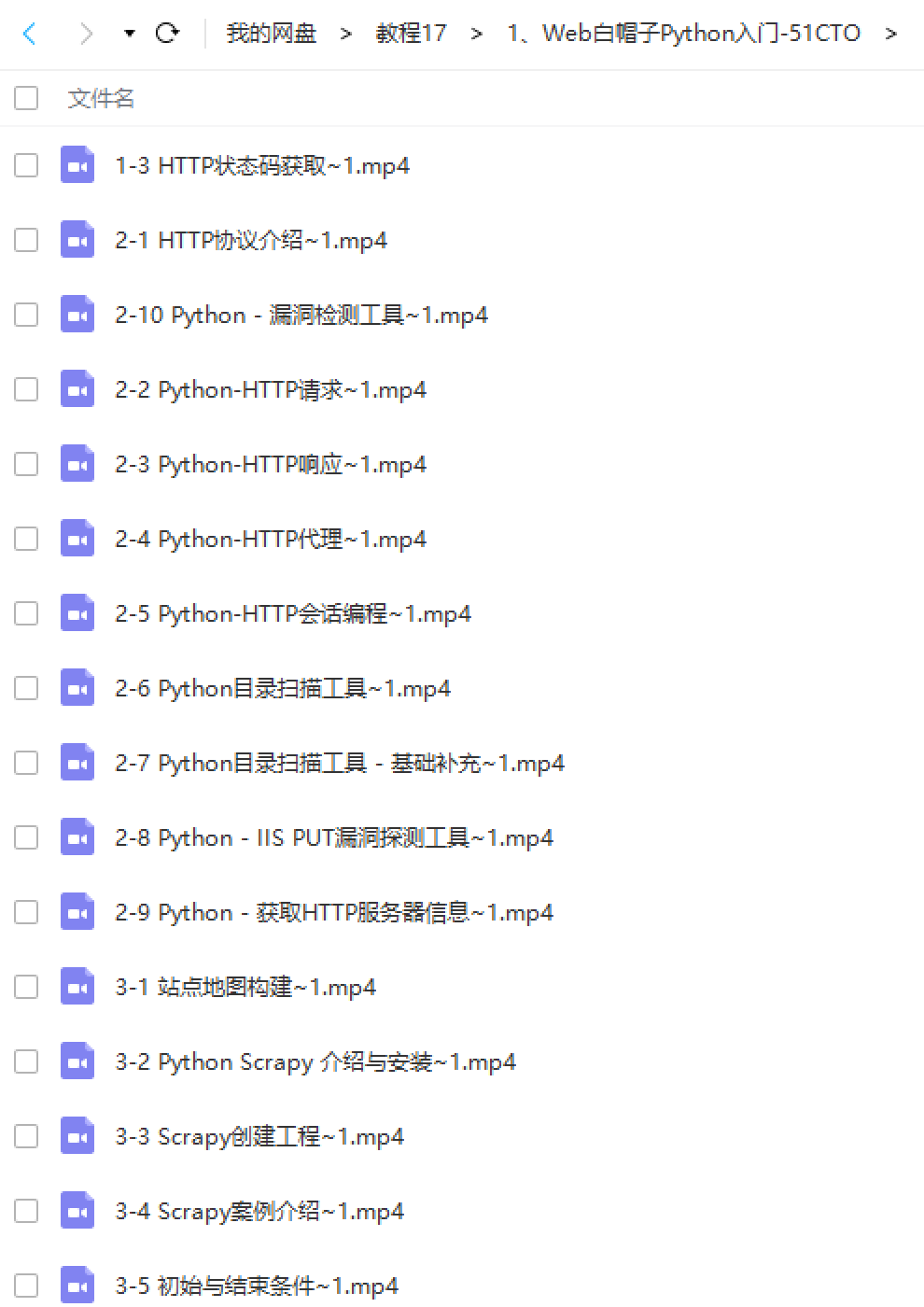Screen dimensions: 924x1307
Task: Click video icon of 2-9 获取HTTP服务器信息
Action: (x=77, y=912)
